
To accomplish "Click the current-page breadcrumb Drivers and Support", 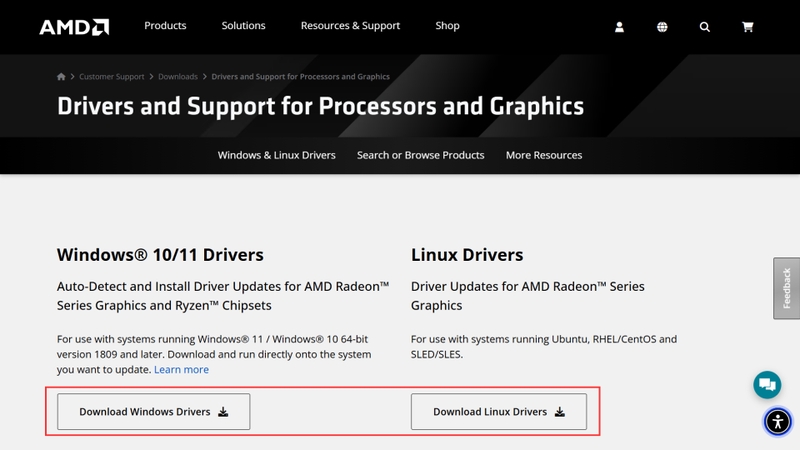I will click(301, 77).
